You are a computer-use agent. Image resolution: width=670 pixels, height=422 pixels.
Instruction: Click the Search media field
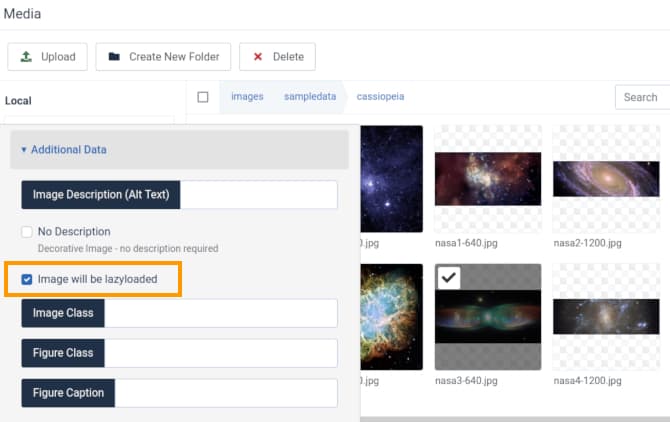641,97
